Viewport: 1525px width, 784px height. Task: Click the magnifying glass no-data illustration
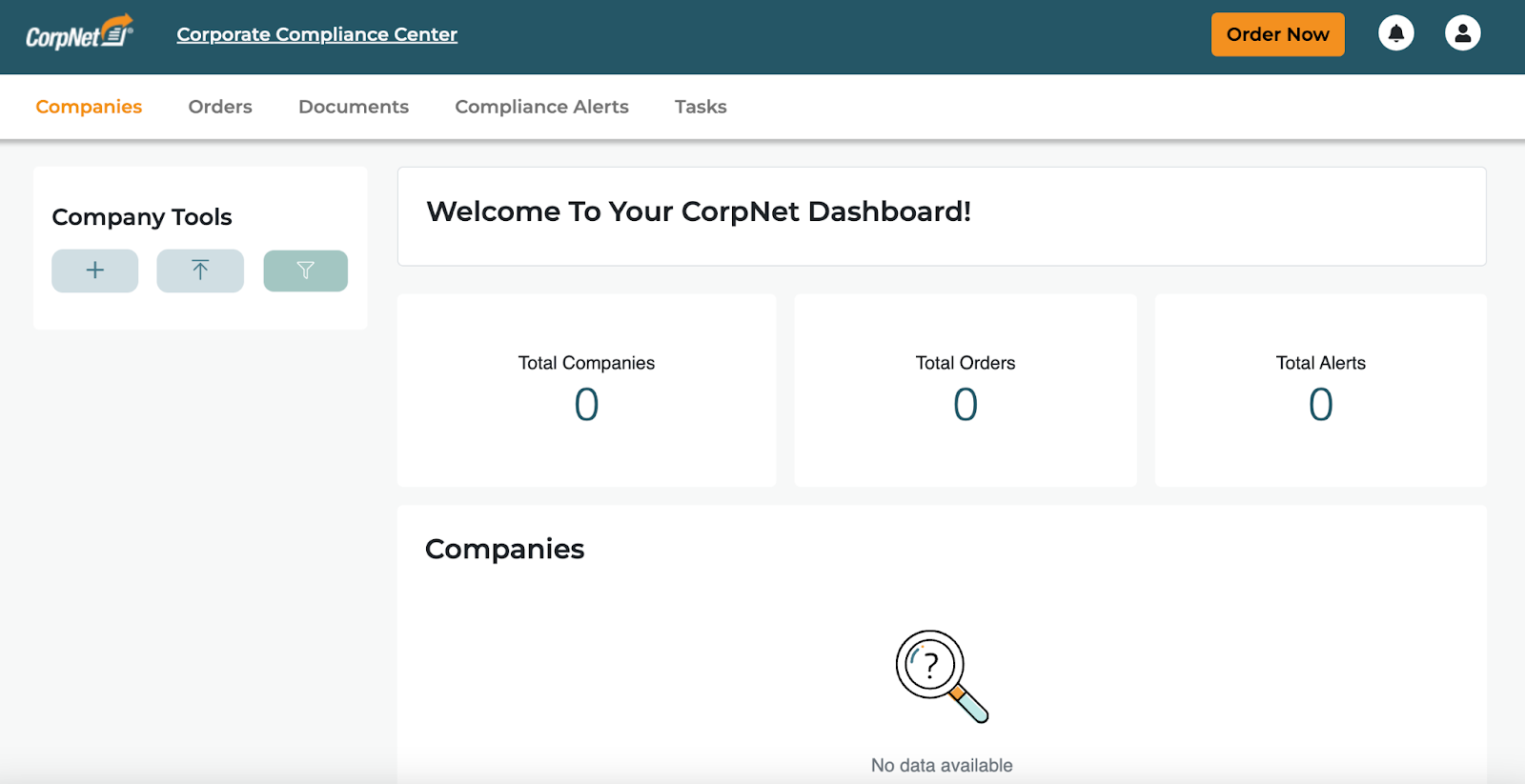click(x=942, y=676)
